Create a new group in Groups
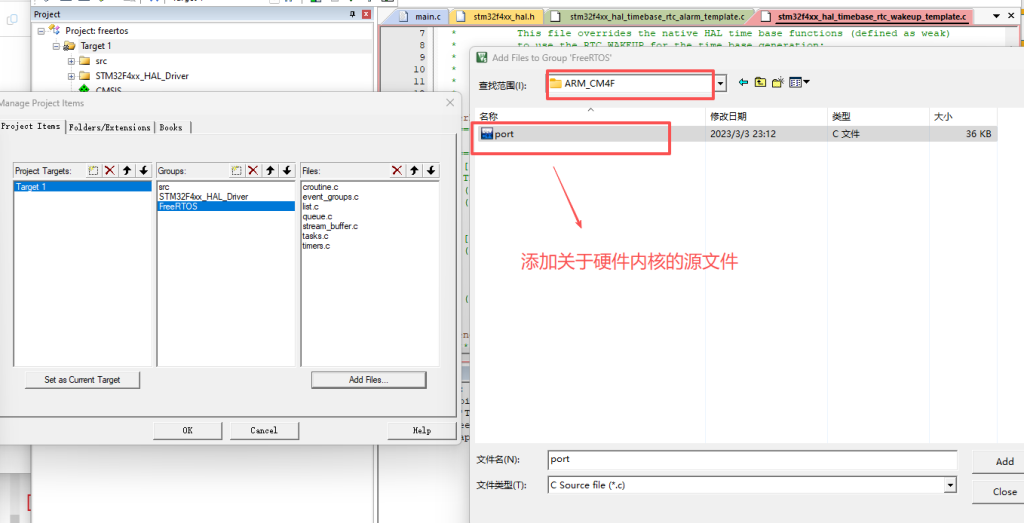Screen dimensions: 1024x523 pyautogui.click(x=237, y=171)
